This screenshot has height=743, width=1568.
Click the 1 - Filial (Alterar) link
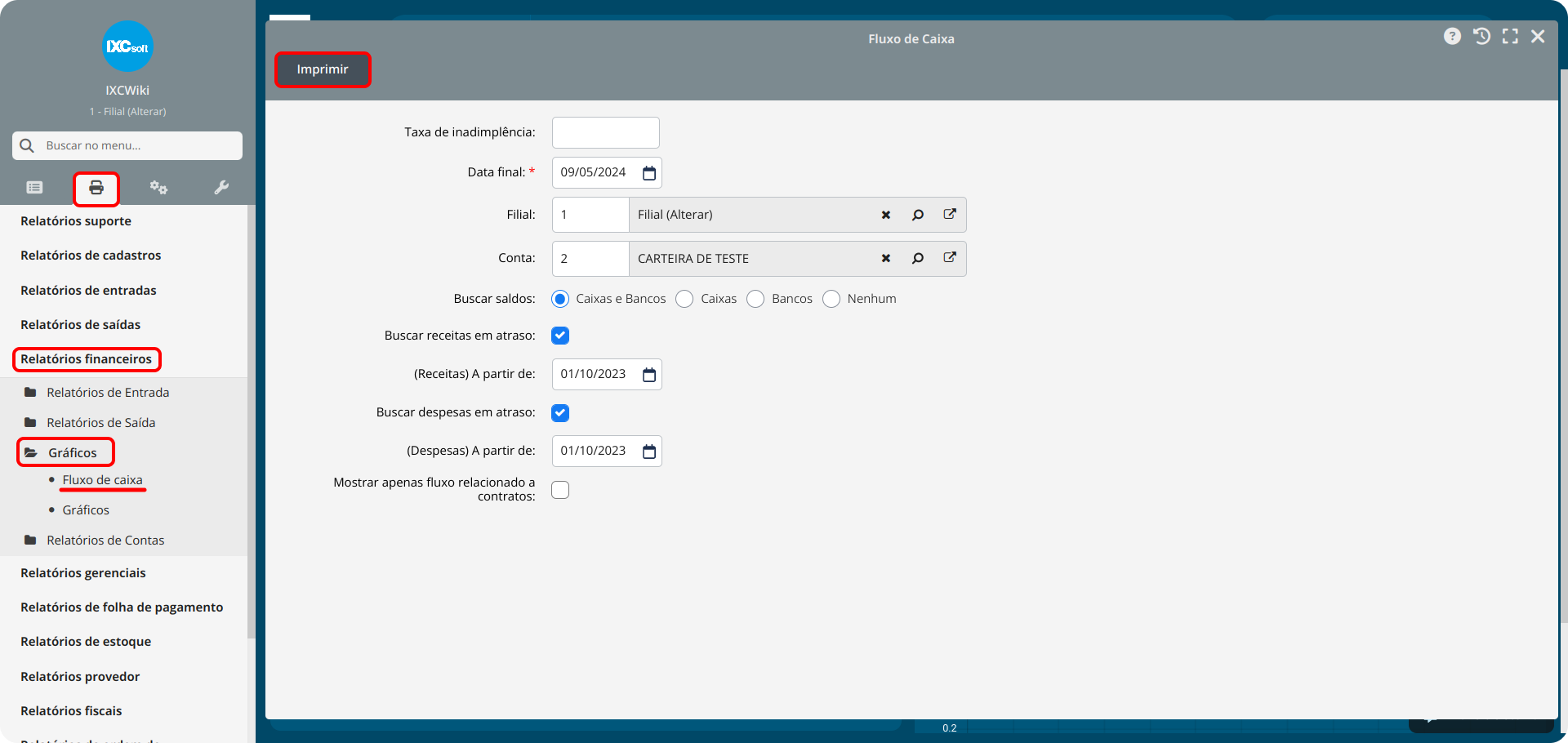coord(127,112)
